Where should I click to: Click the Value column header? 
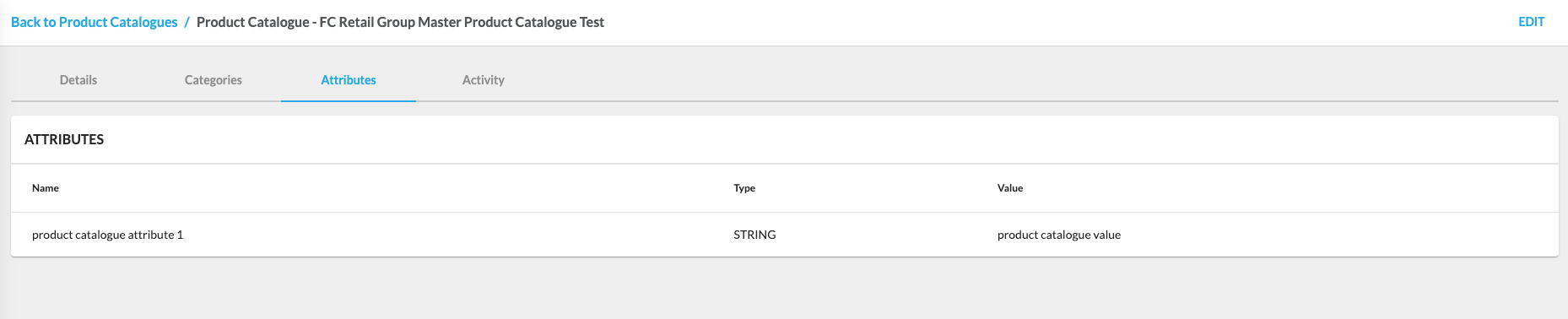(1010, 188)
